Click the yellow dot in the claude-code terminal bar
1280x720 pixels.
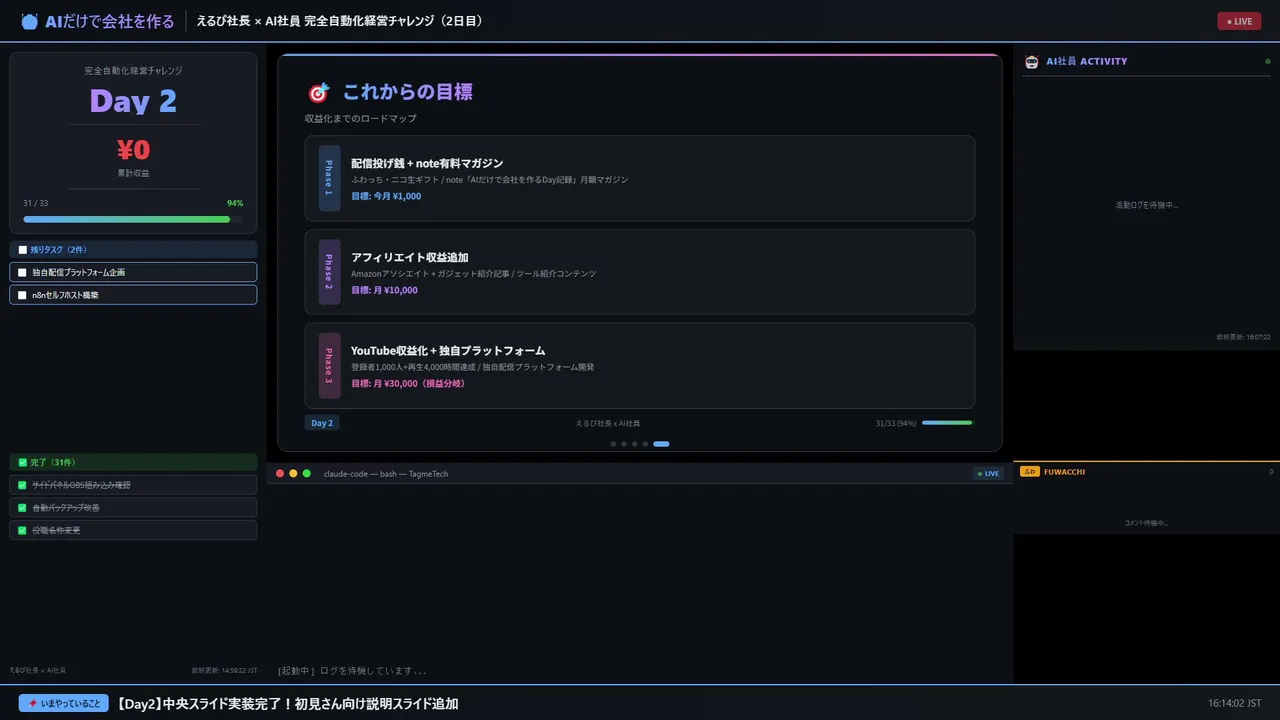pos(293,473)
